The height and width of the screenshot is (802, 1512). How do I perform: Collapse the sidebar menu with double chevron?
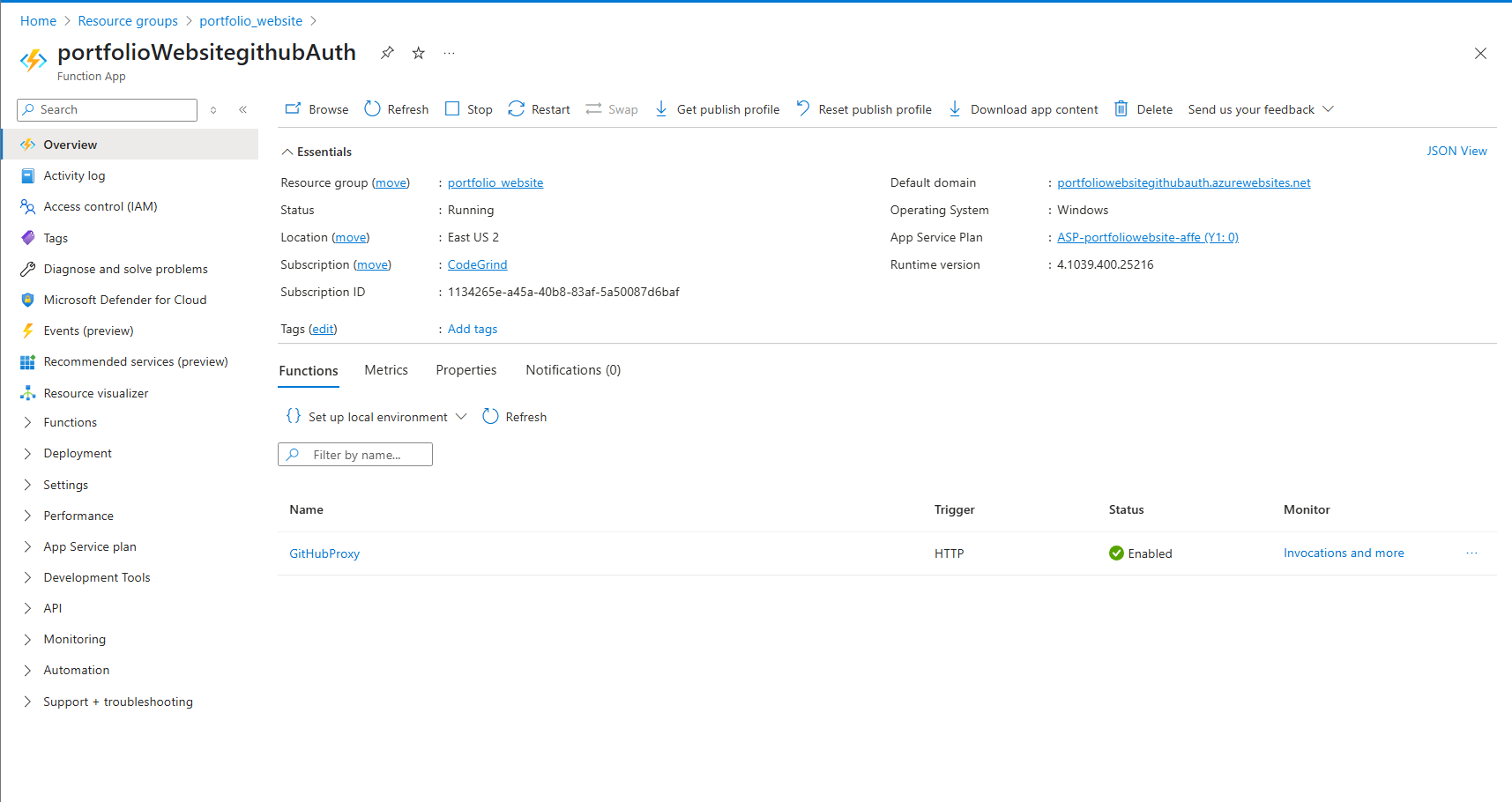[x=242, y=109]
